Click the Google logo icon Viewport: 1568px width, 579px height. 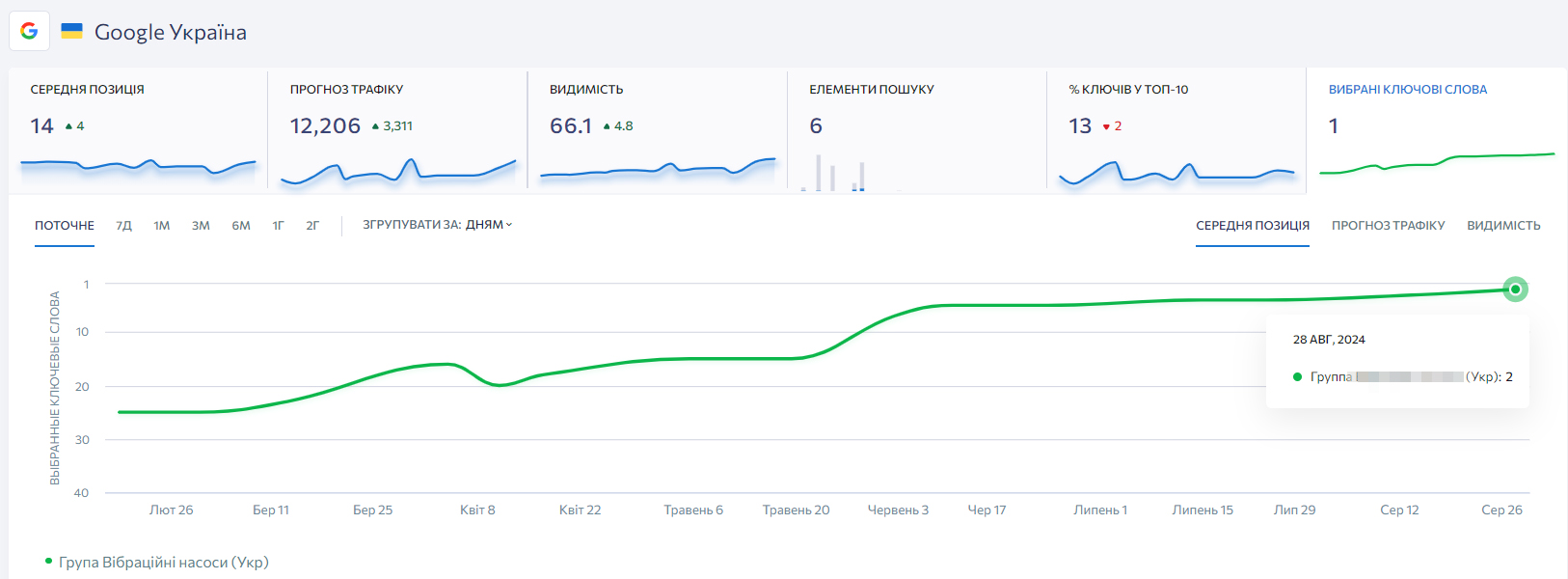pos(29,31)
